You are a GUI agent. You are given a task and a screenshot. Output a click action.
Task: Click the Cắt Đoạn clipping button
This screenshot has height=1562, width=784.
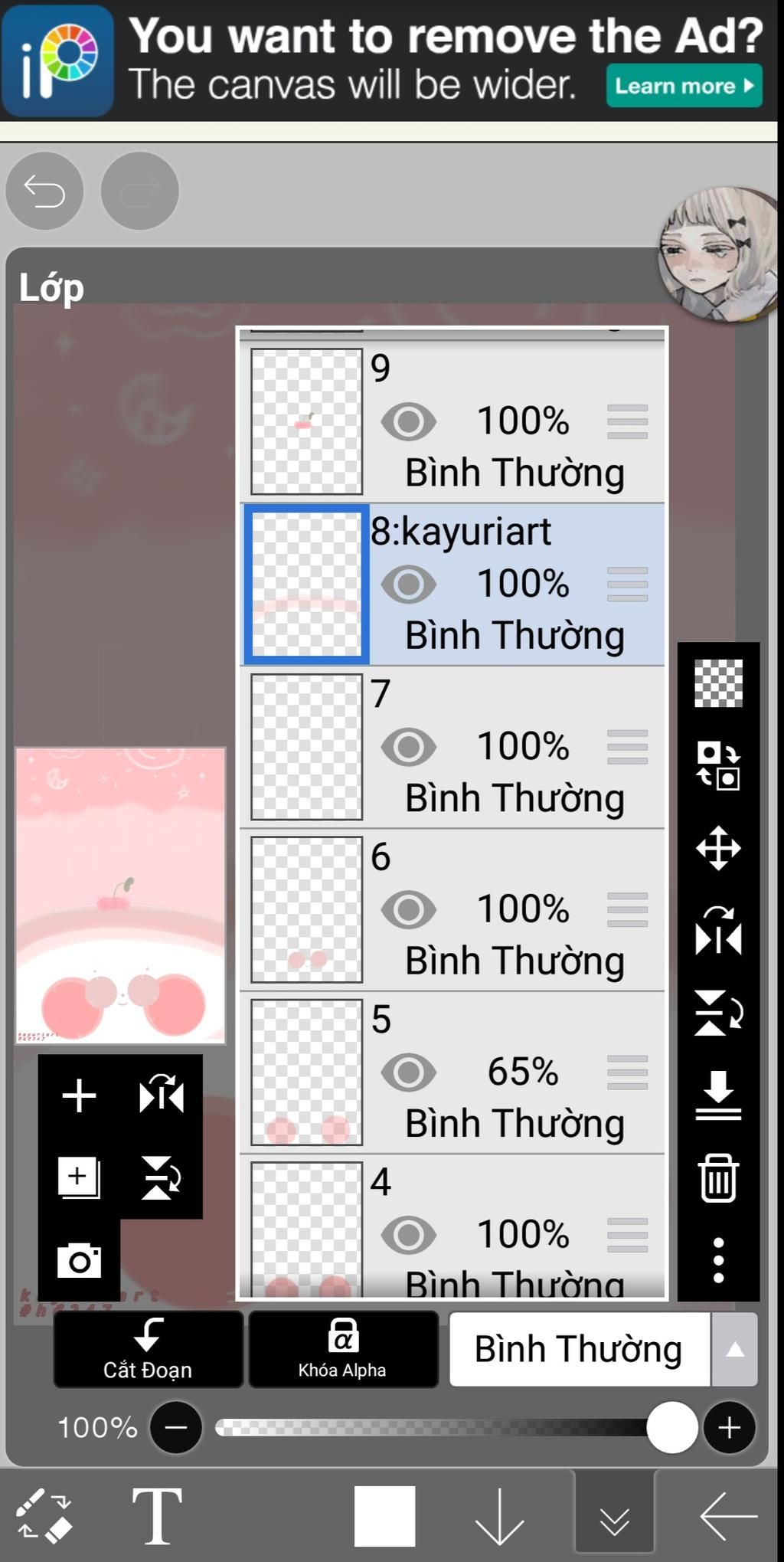148,1349
